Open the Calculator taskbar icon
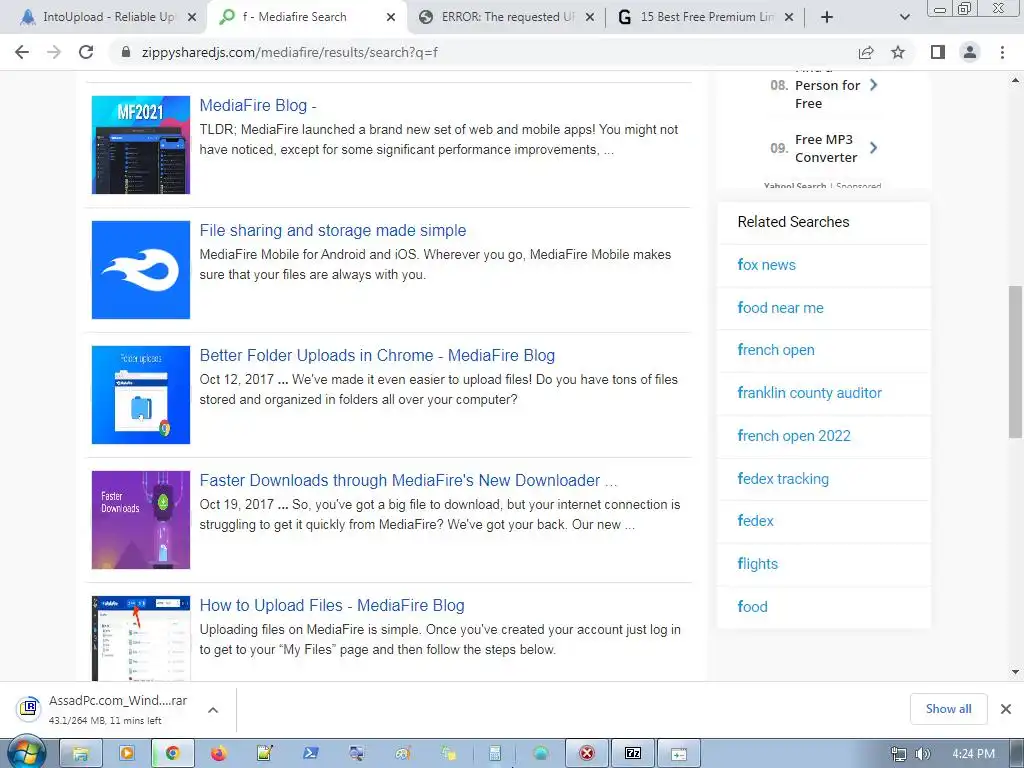 [494, 754]
